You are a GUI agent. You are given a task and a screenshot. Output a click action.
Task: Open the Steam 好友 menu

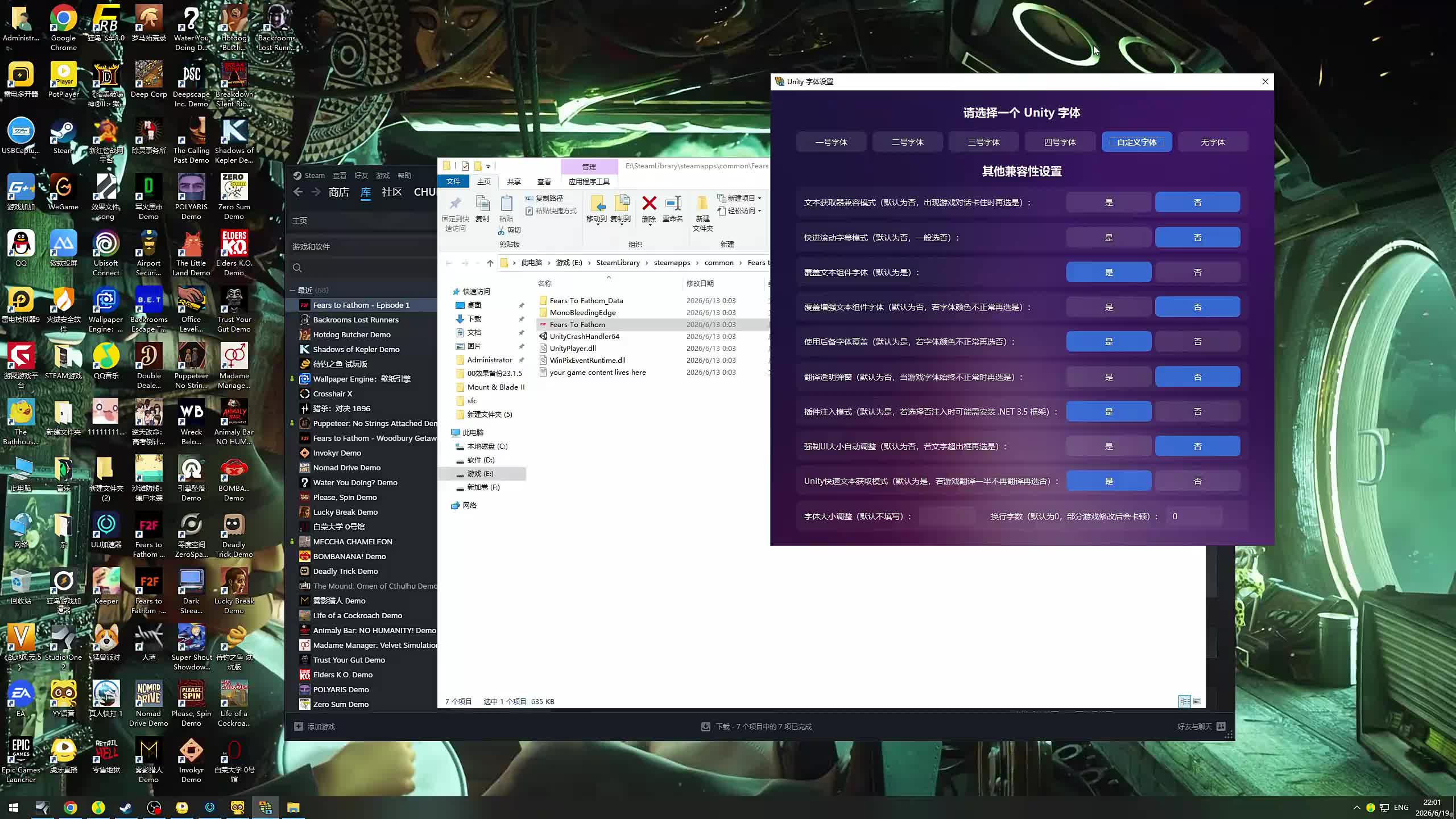coord(361,175)
